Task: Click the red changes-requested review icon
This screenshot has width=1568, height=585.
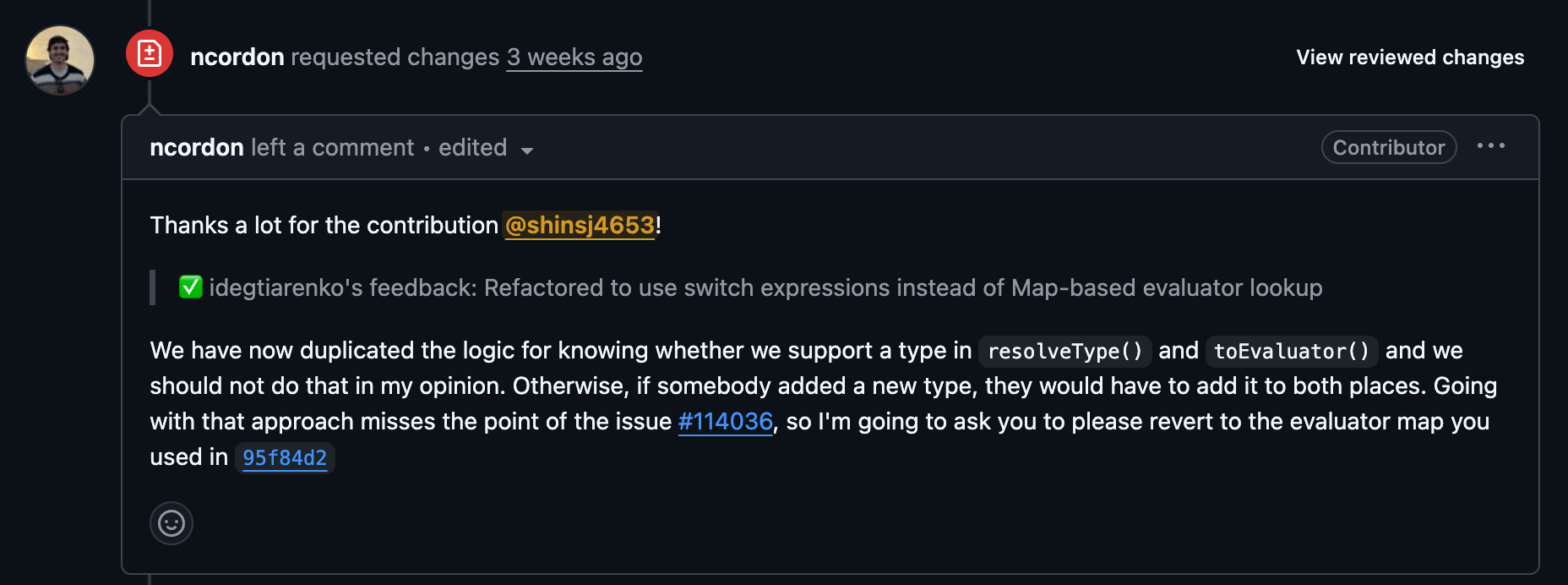Action: [150, 54]
